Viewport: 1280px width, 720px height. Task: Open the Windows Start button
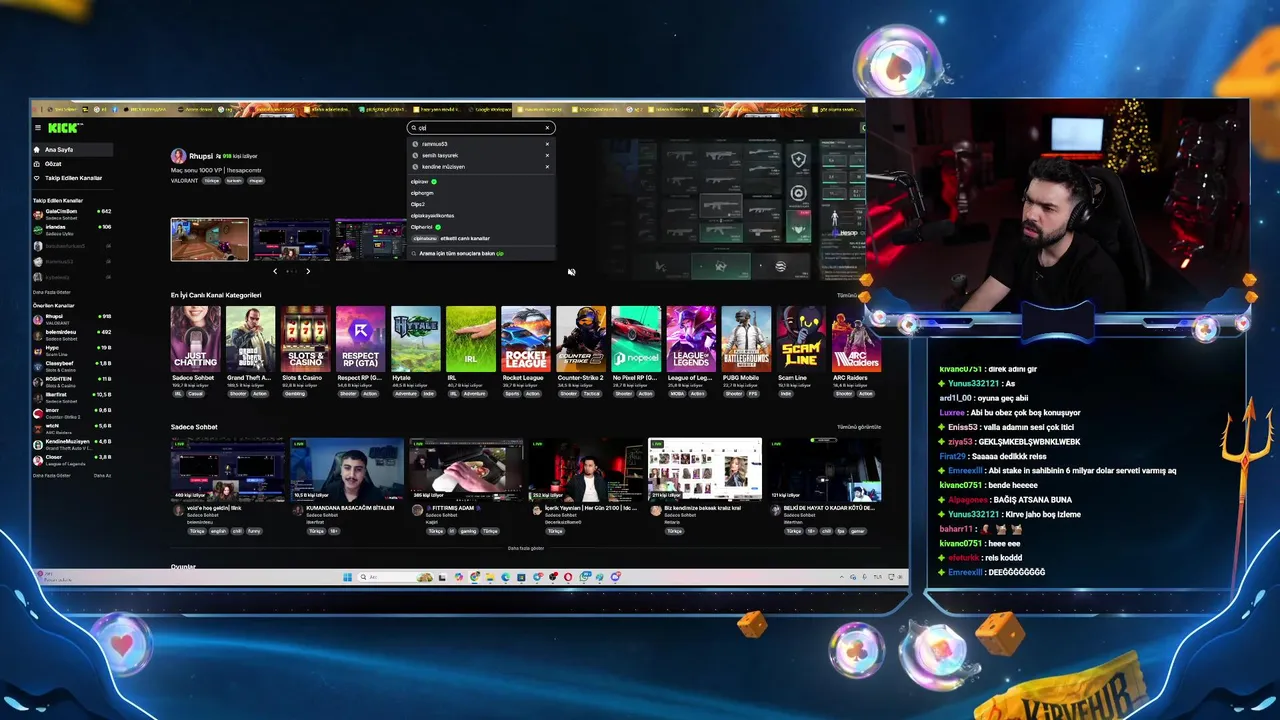point(347,577)
